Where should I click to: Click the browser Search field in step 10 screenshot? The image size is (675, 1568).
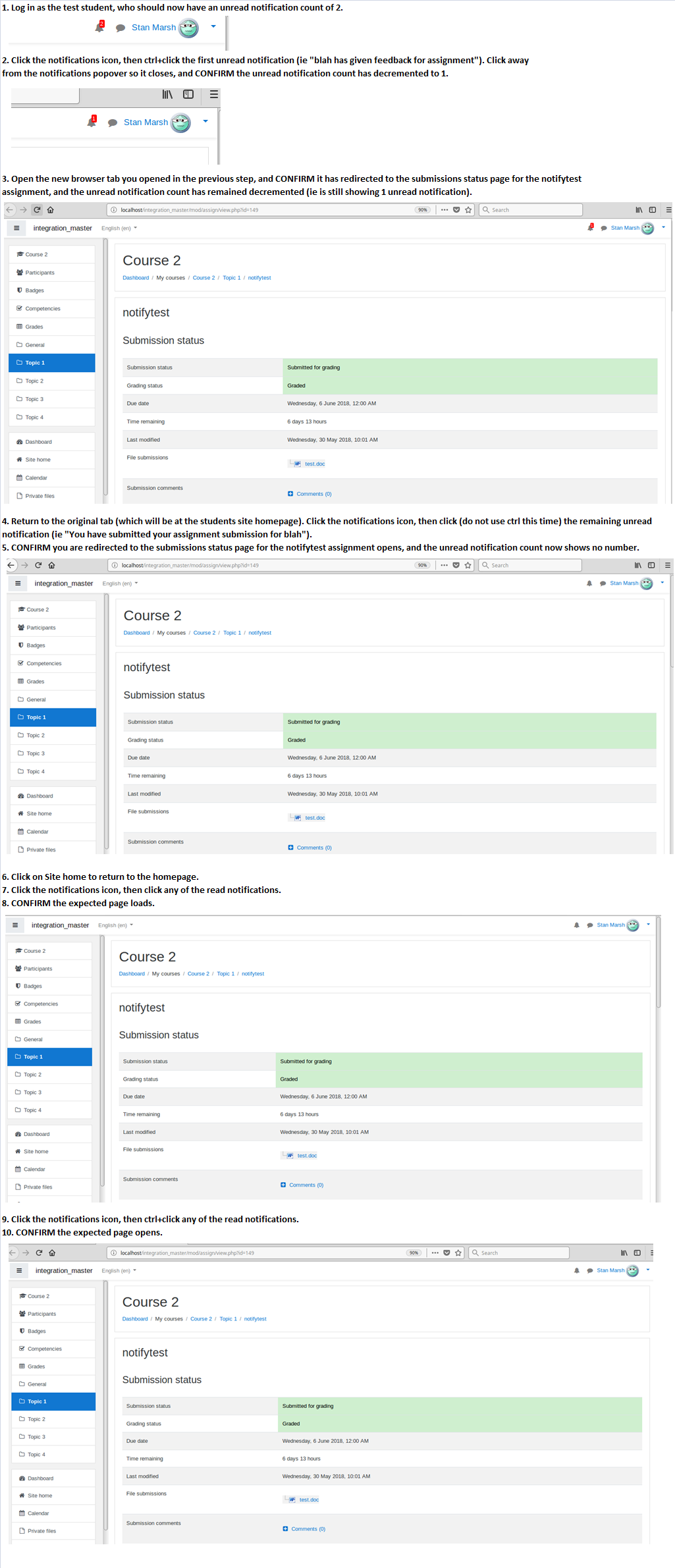520,1253
